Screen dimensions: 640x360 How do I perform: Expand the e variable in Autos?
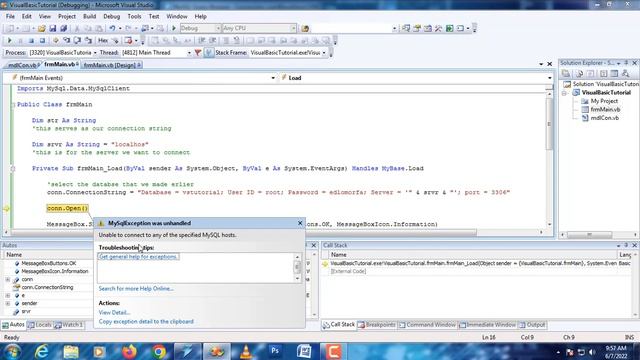[x=8, y=296]
